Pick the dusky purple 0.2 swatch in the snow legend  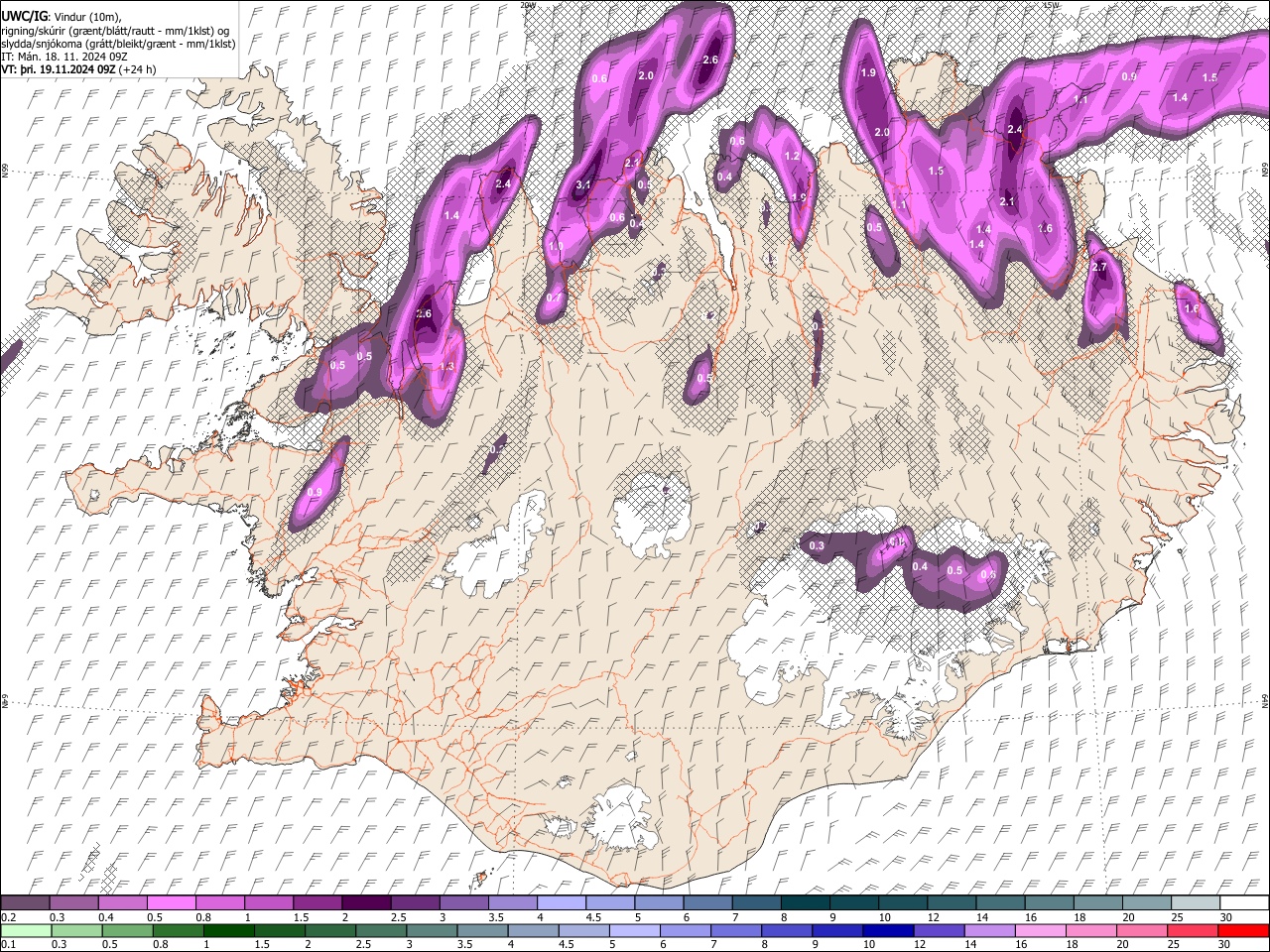[25, 903]
